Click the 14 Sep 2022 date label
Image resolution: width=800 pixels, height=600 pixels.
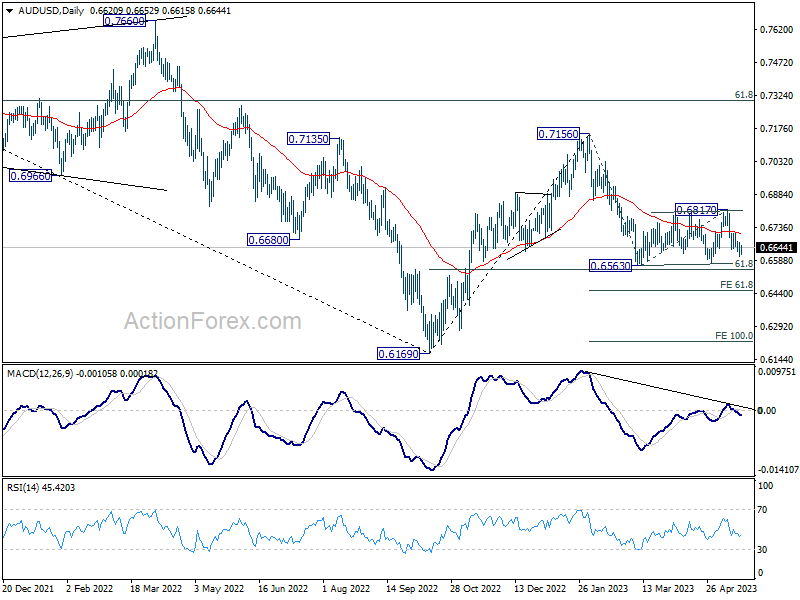click(412, 589)
